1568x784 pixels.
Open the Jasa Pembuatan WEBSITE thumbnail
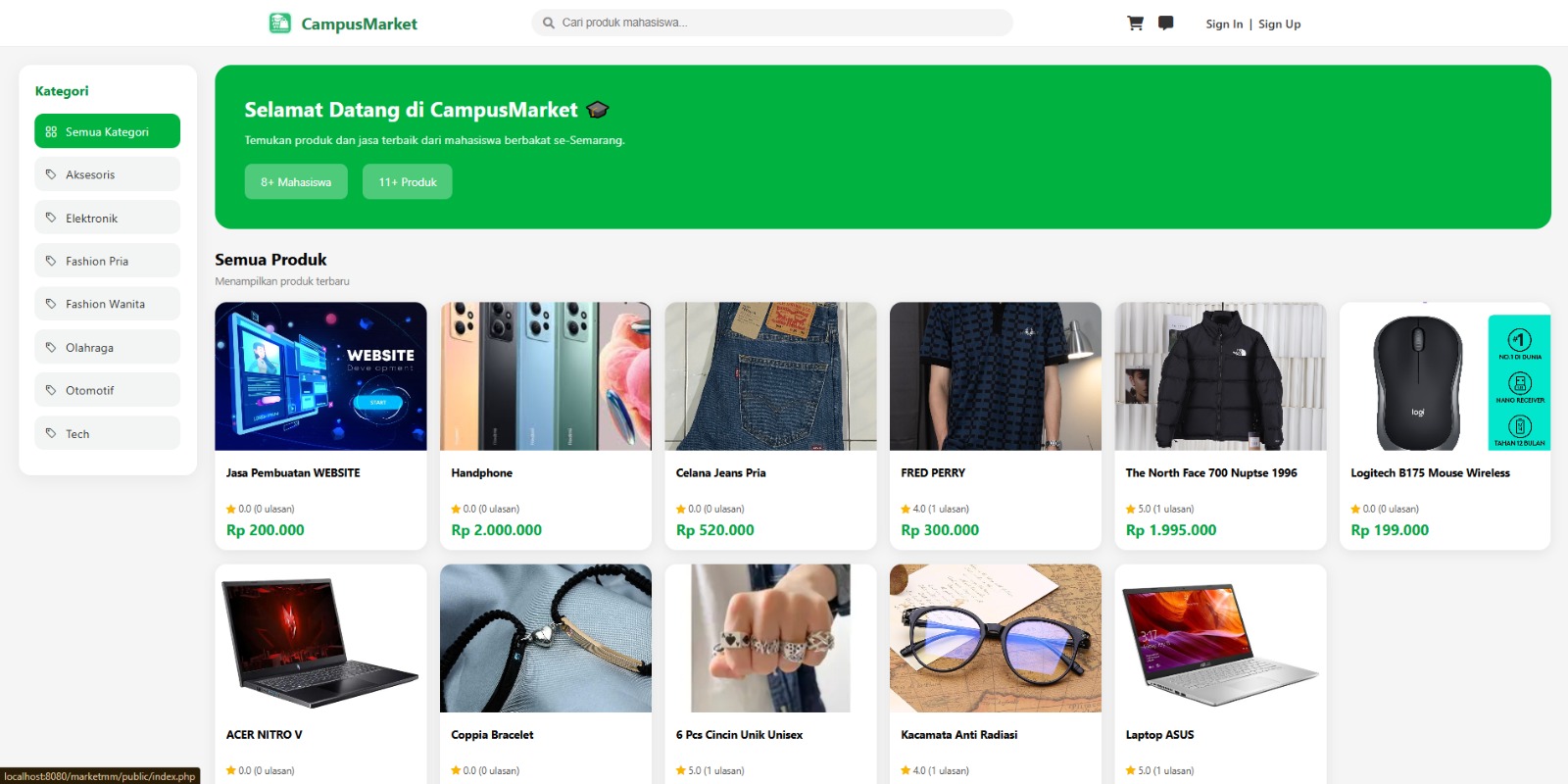tap(320, 376)
